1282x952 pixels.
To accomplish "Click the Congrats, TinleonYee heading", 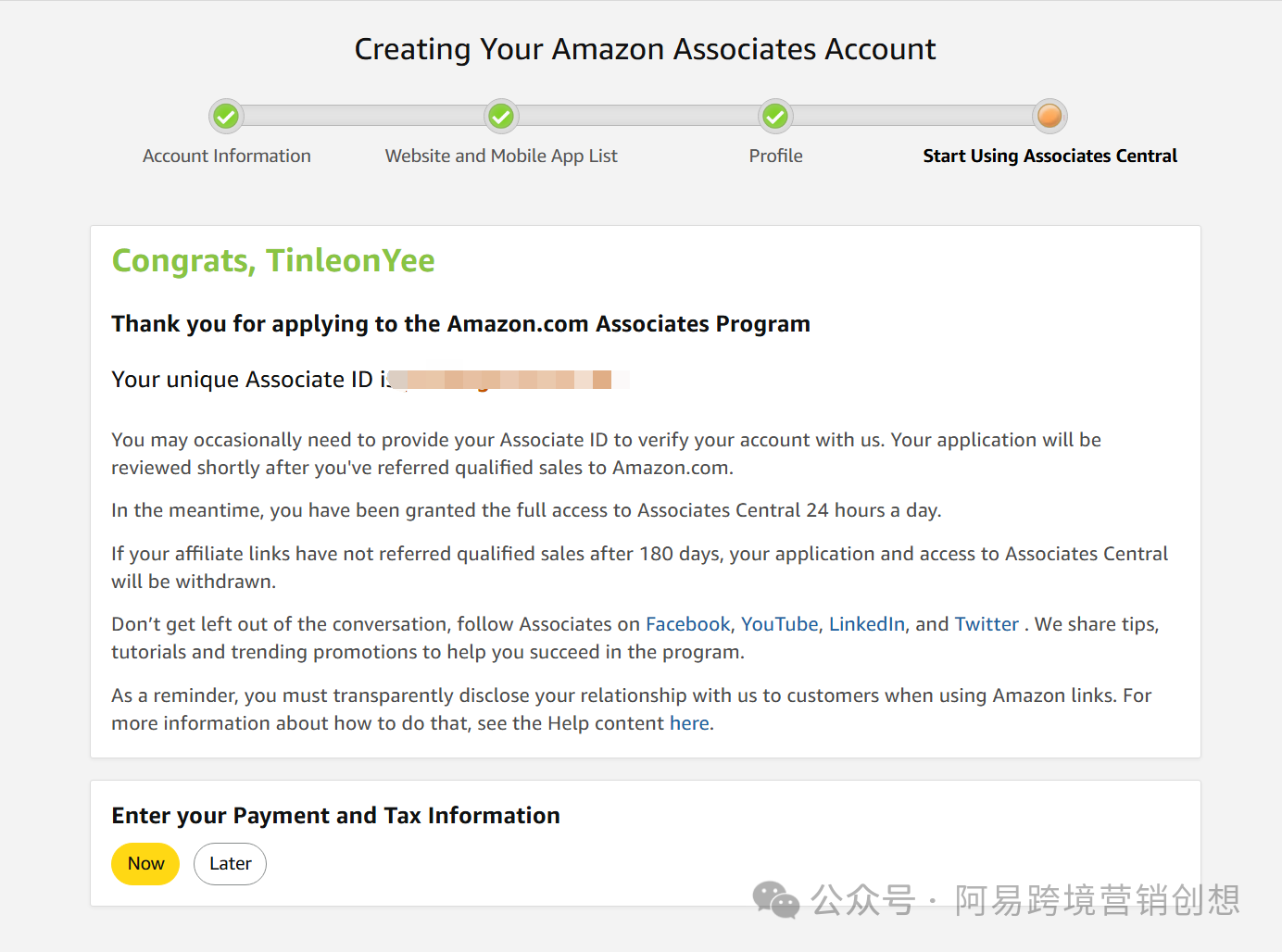I will pos(273,261).
